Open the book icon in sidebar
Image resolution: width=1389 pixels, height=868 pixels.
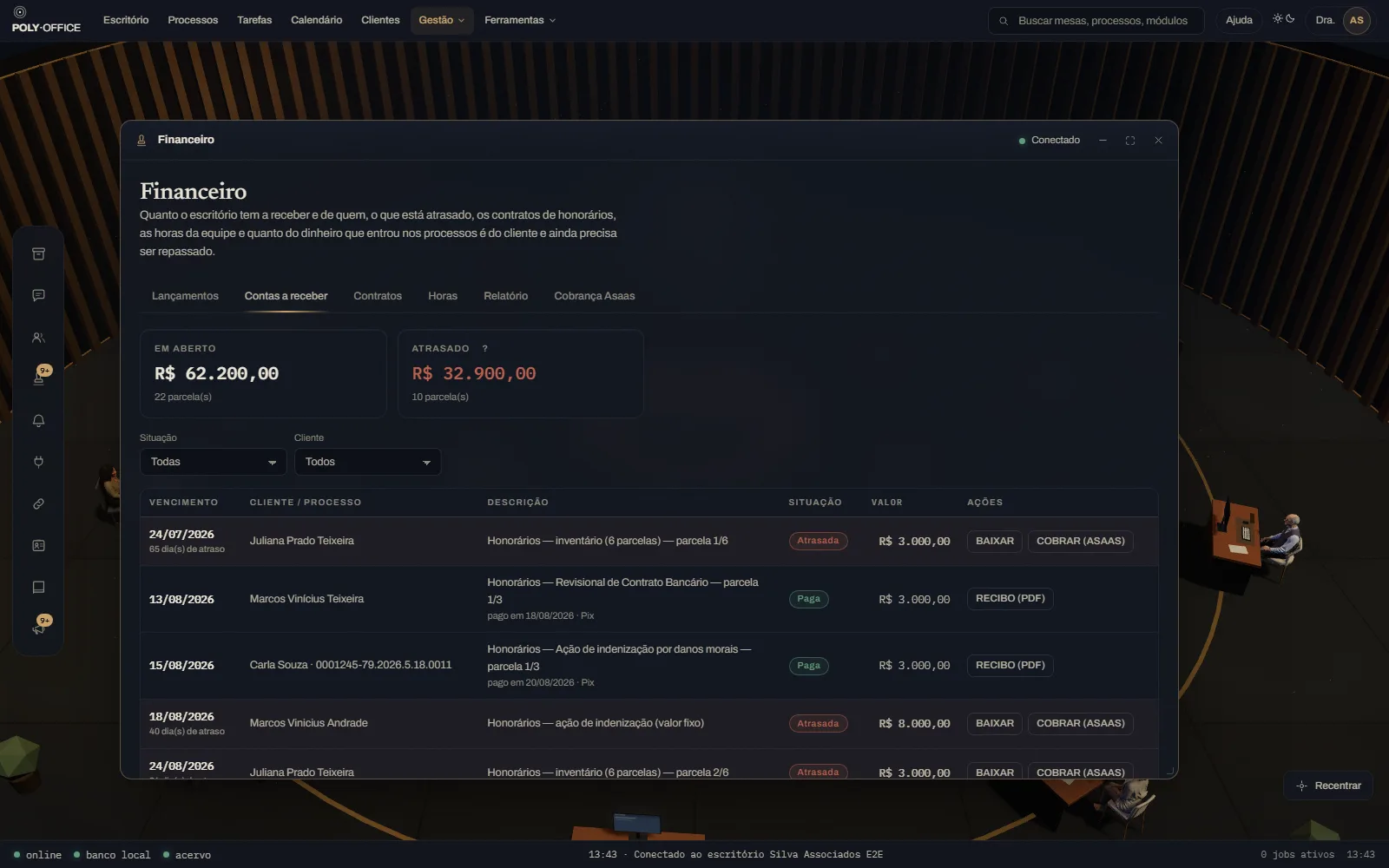point(38,587)
